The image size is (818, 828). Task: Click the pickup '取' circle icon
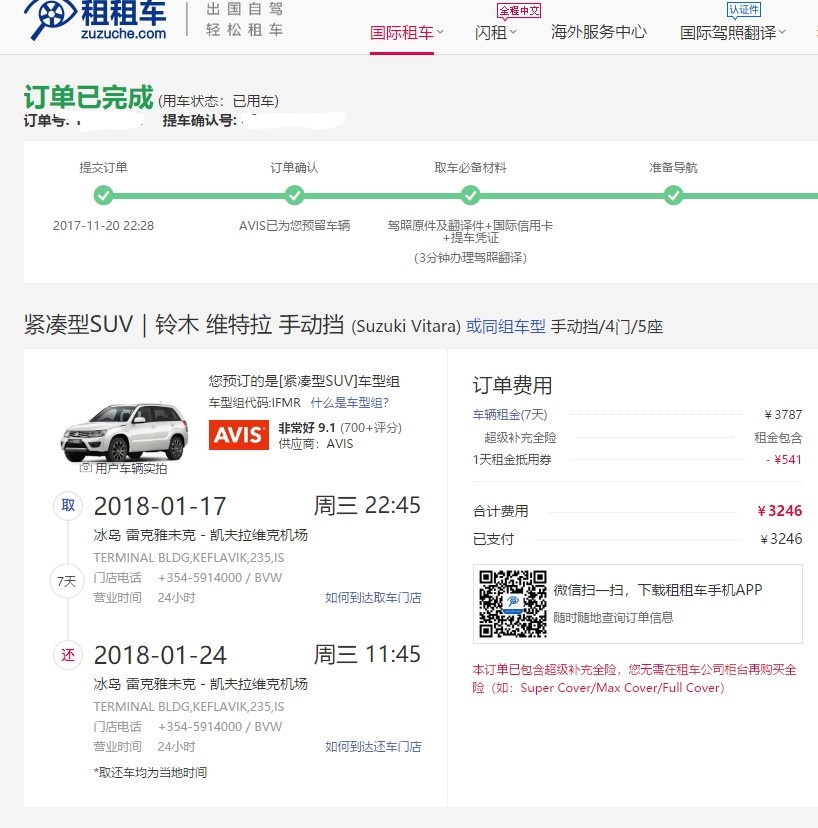coord(68,506)
